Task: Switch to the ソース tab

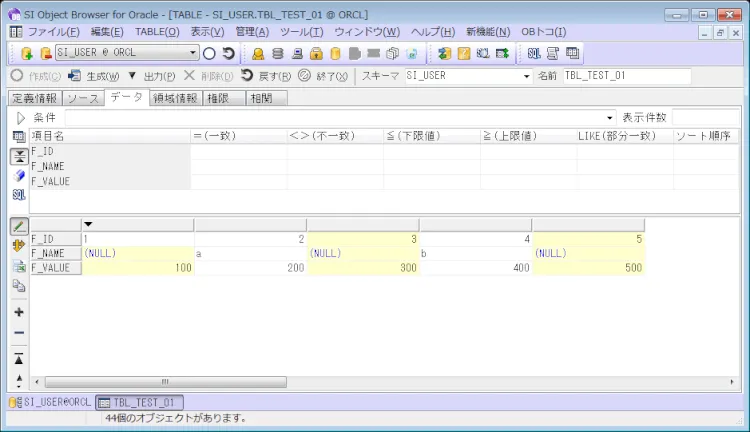Action: click(x=83, y=98)
